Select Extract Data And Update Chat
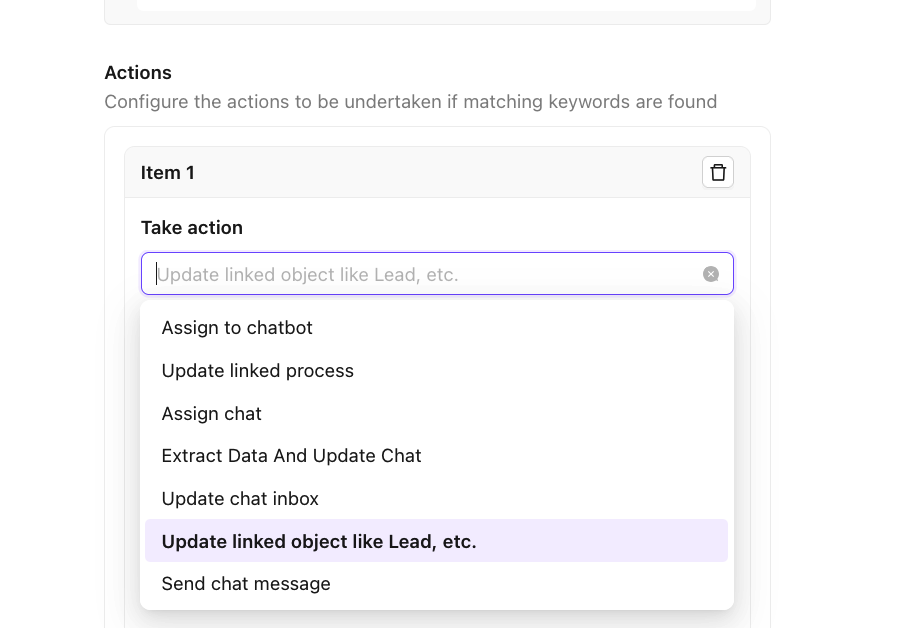 291,456
